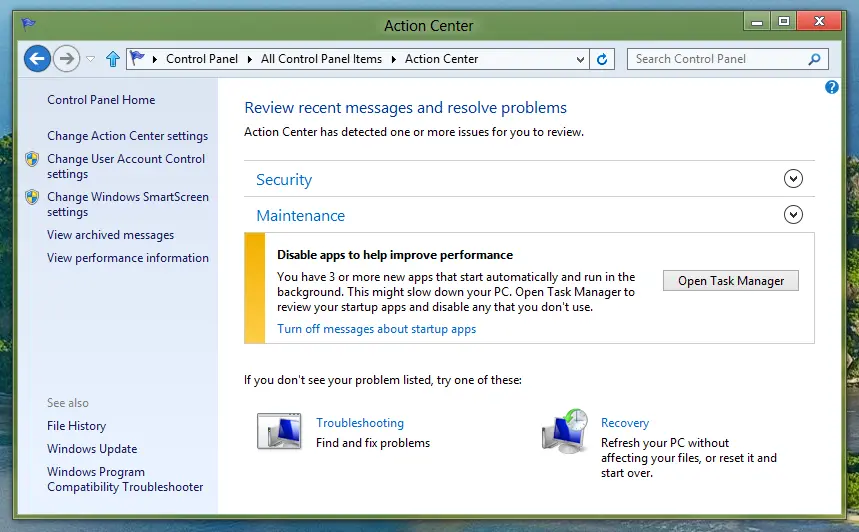The width and height of the screenshot is (859, 532).
Task: Open the address bar history dropdown
Action: (x=580, y=59)
